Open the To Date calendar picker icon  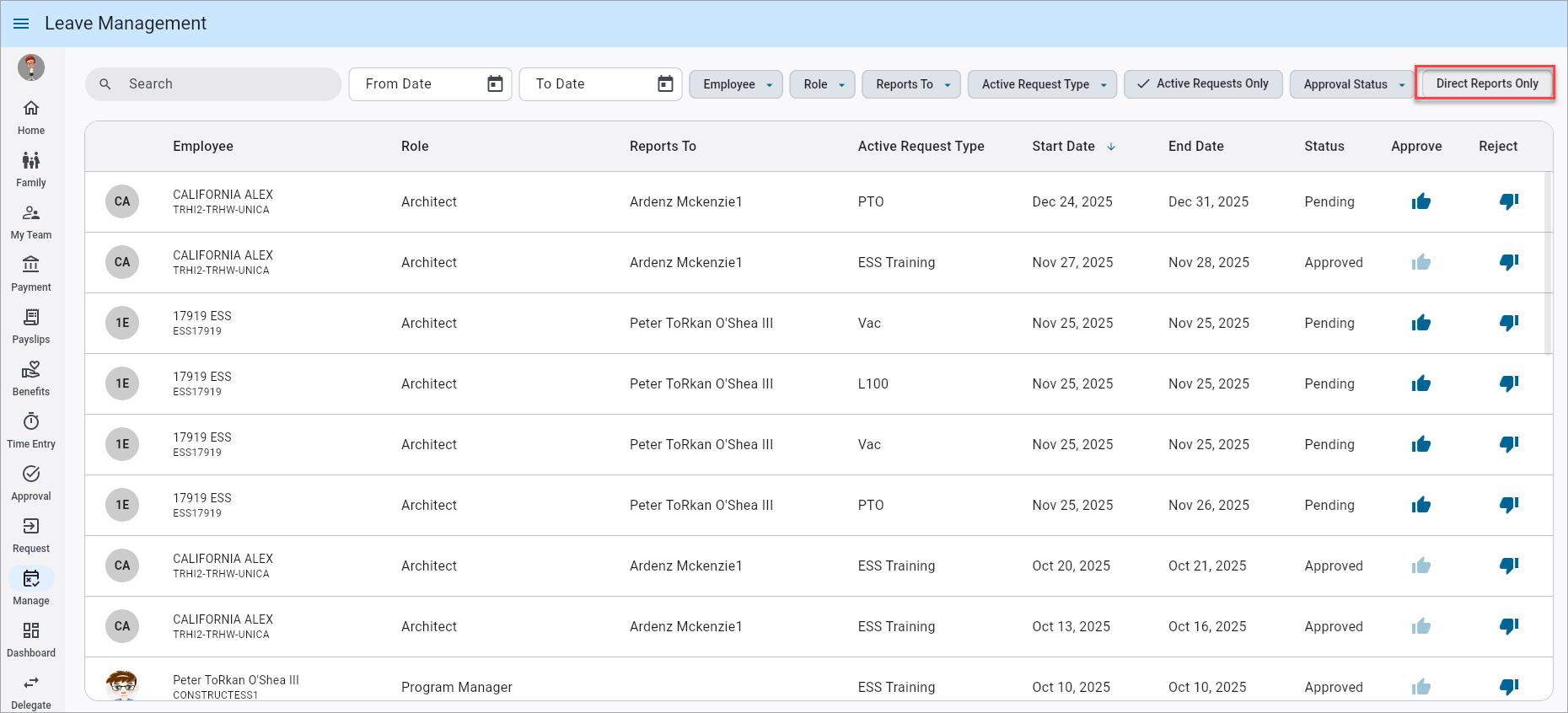click(665, 84)
